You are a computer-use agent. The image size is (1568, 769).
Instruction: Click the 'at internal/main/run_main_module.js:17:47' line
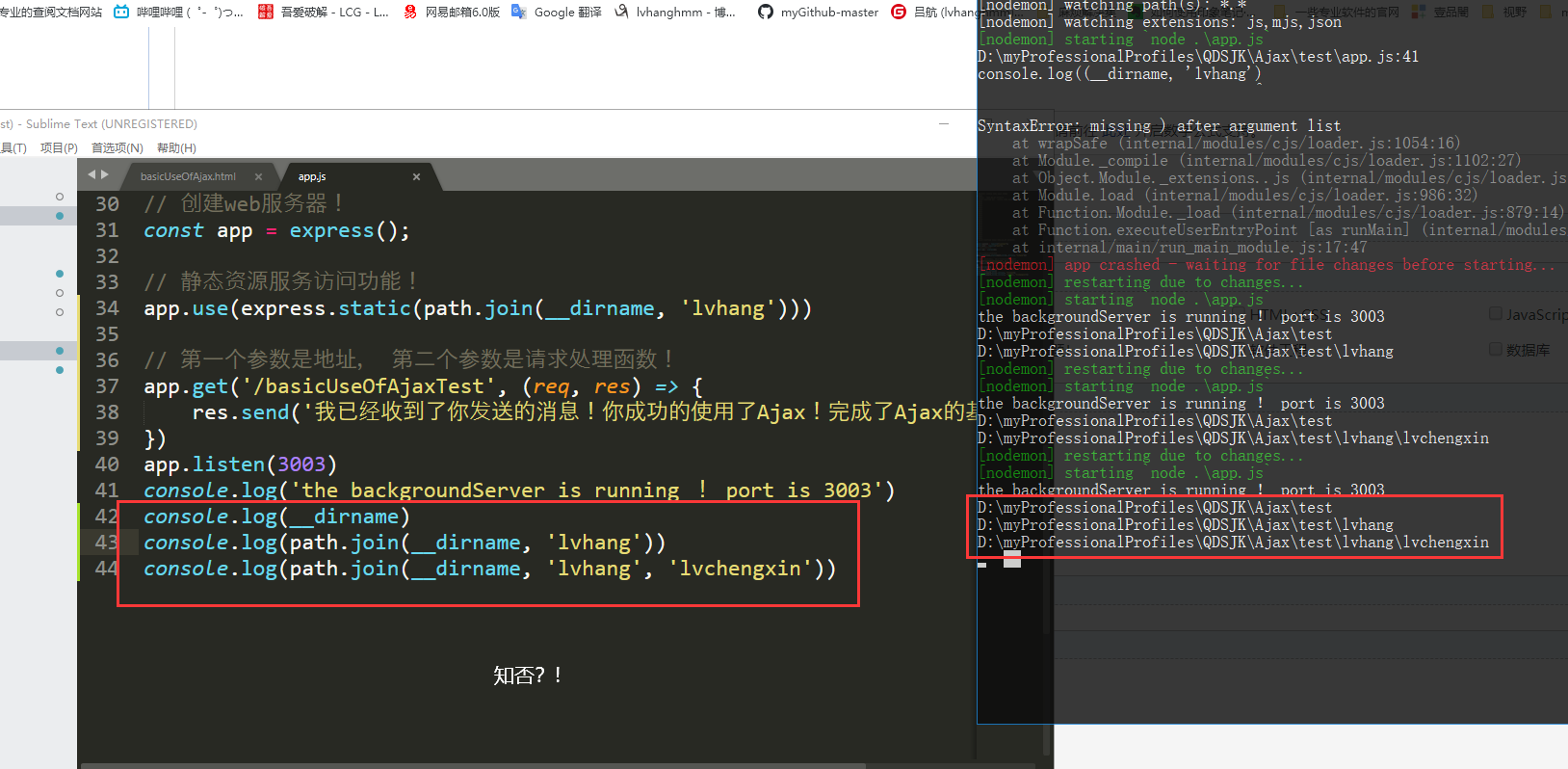(x=1189, y=248)
